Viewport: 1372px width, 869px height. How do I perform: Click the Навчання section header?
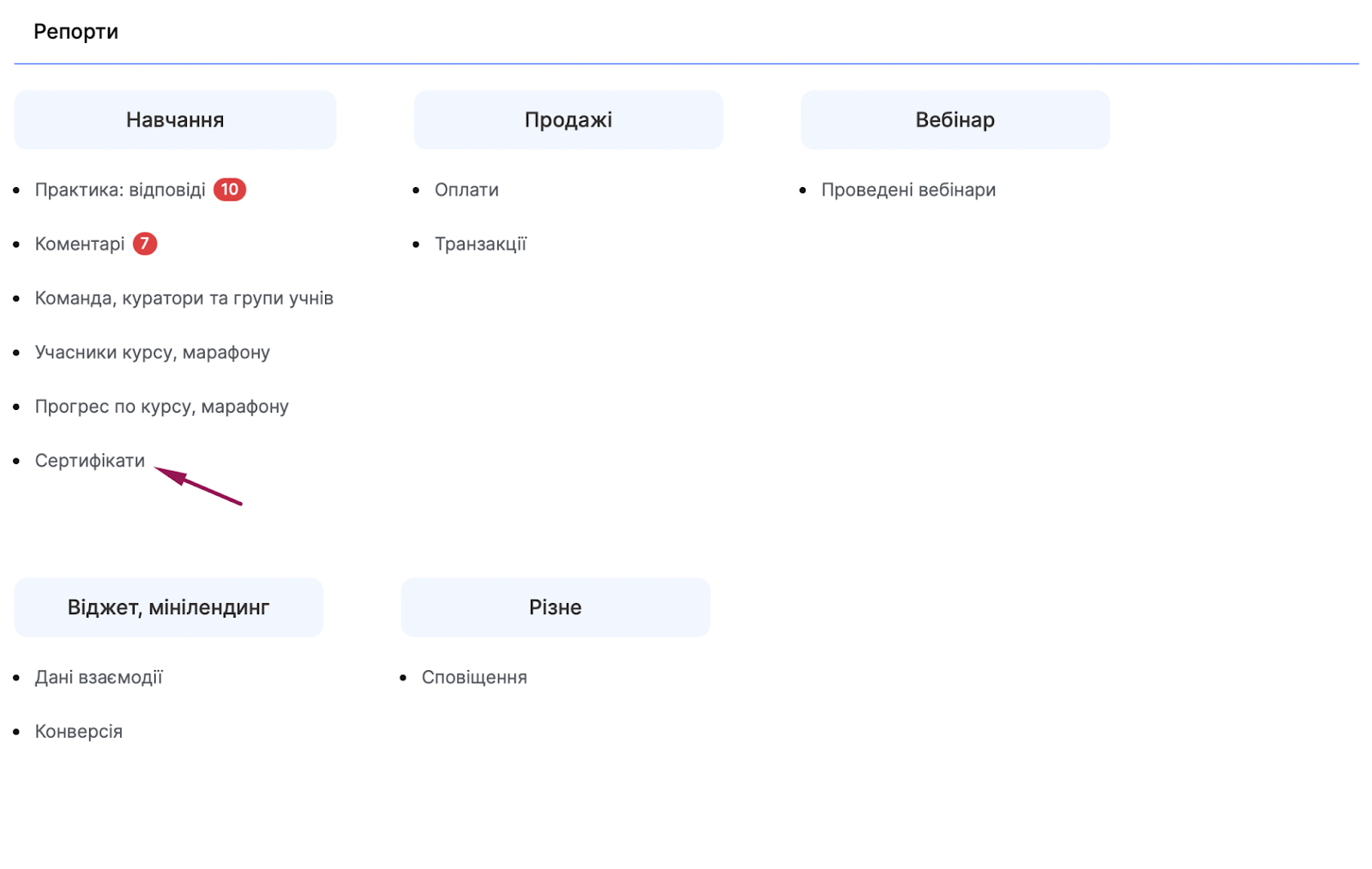[175, 120]
